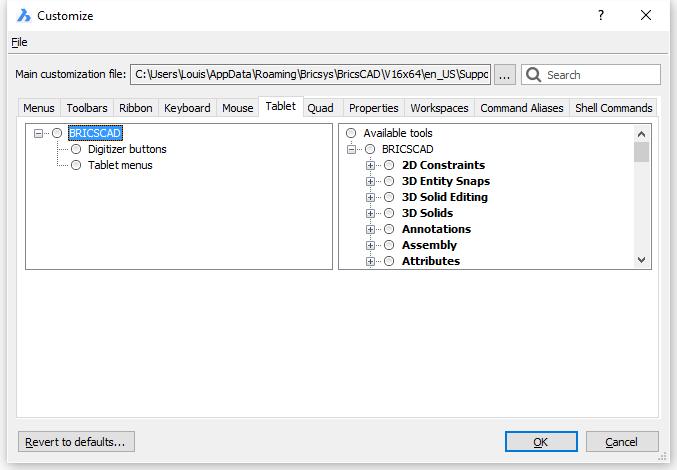Select BRICSCAD item under Available tools
677x470 pixels.
(407, 149)
